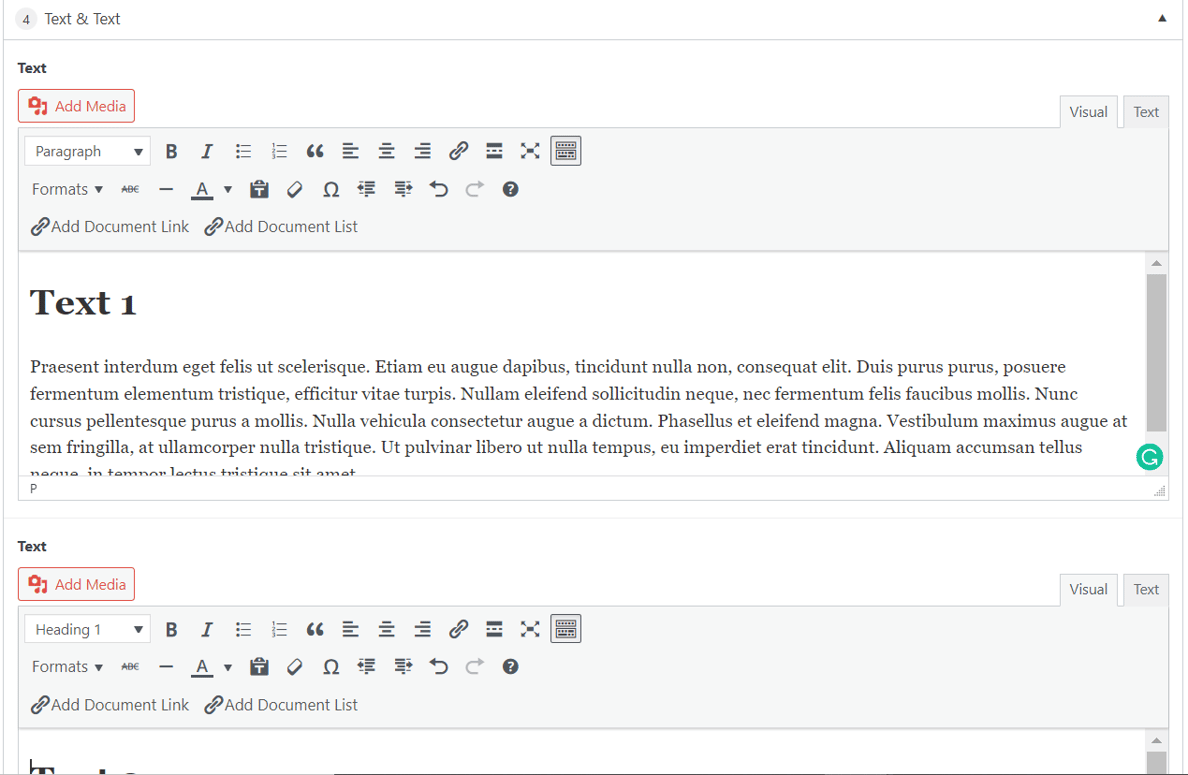Screen dimensions: 1188x775
Task: Insert bulleted list in second editor
Action: tap(242, 630)
